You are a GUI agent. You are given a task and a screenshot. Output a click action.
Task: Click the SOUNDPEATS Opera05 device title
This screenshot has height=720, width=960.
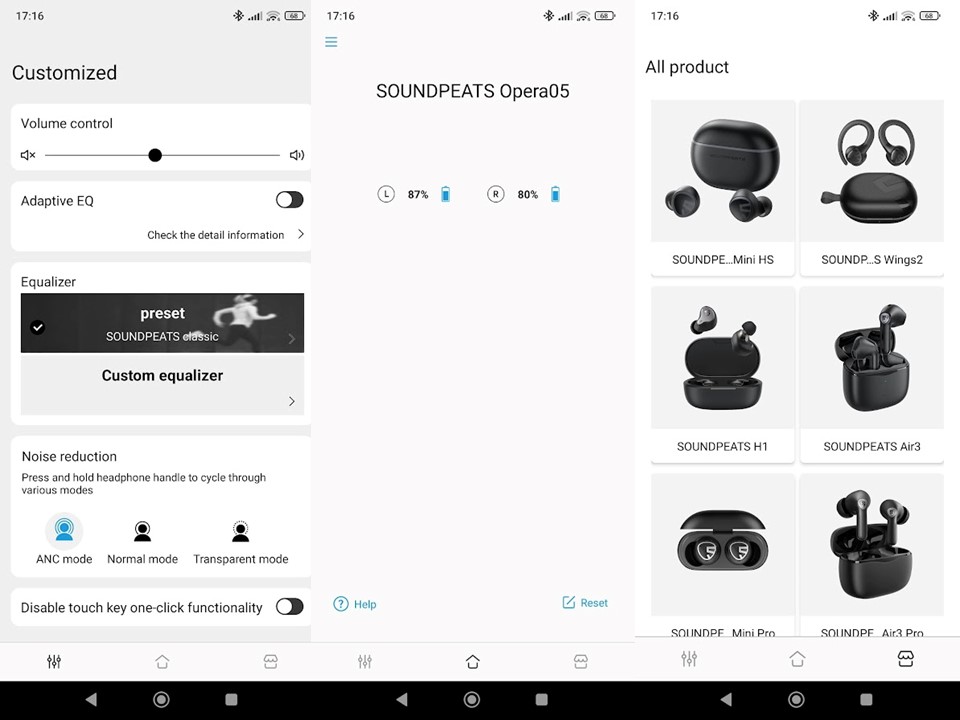coord(473,91)
